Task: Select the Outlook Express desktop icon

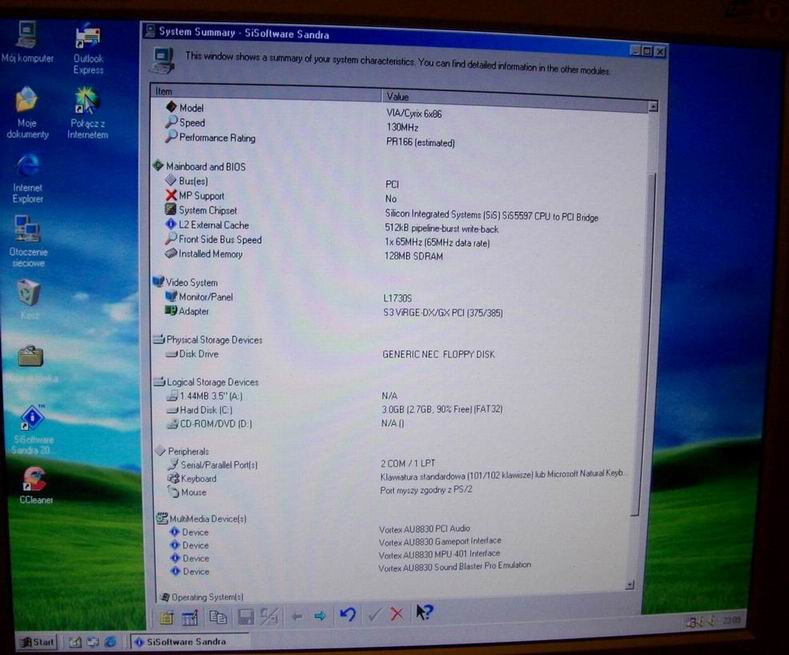Action: (88, 49)
